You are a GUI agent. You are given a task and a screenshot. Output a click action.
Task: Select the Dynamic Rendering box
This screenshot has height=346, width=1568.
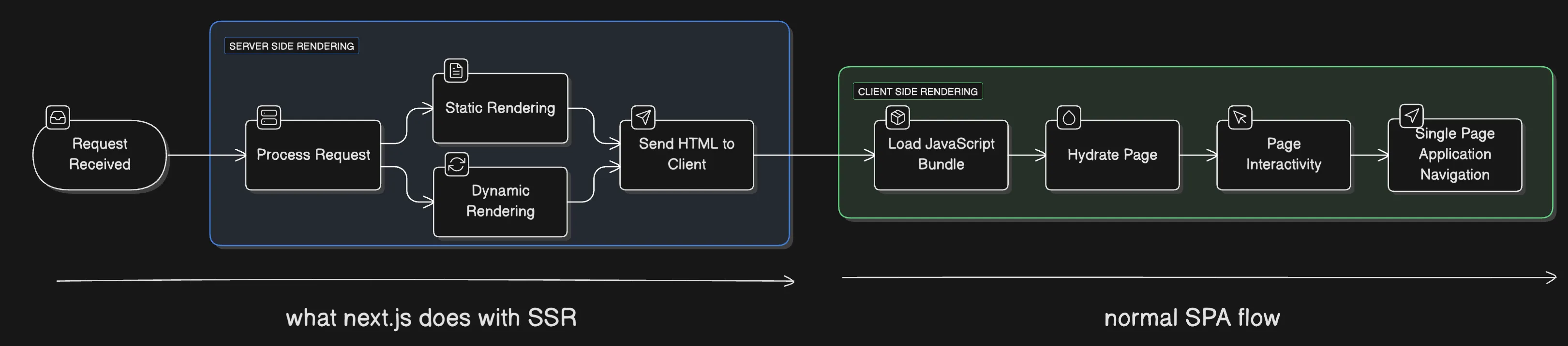point(500,202)
